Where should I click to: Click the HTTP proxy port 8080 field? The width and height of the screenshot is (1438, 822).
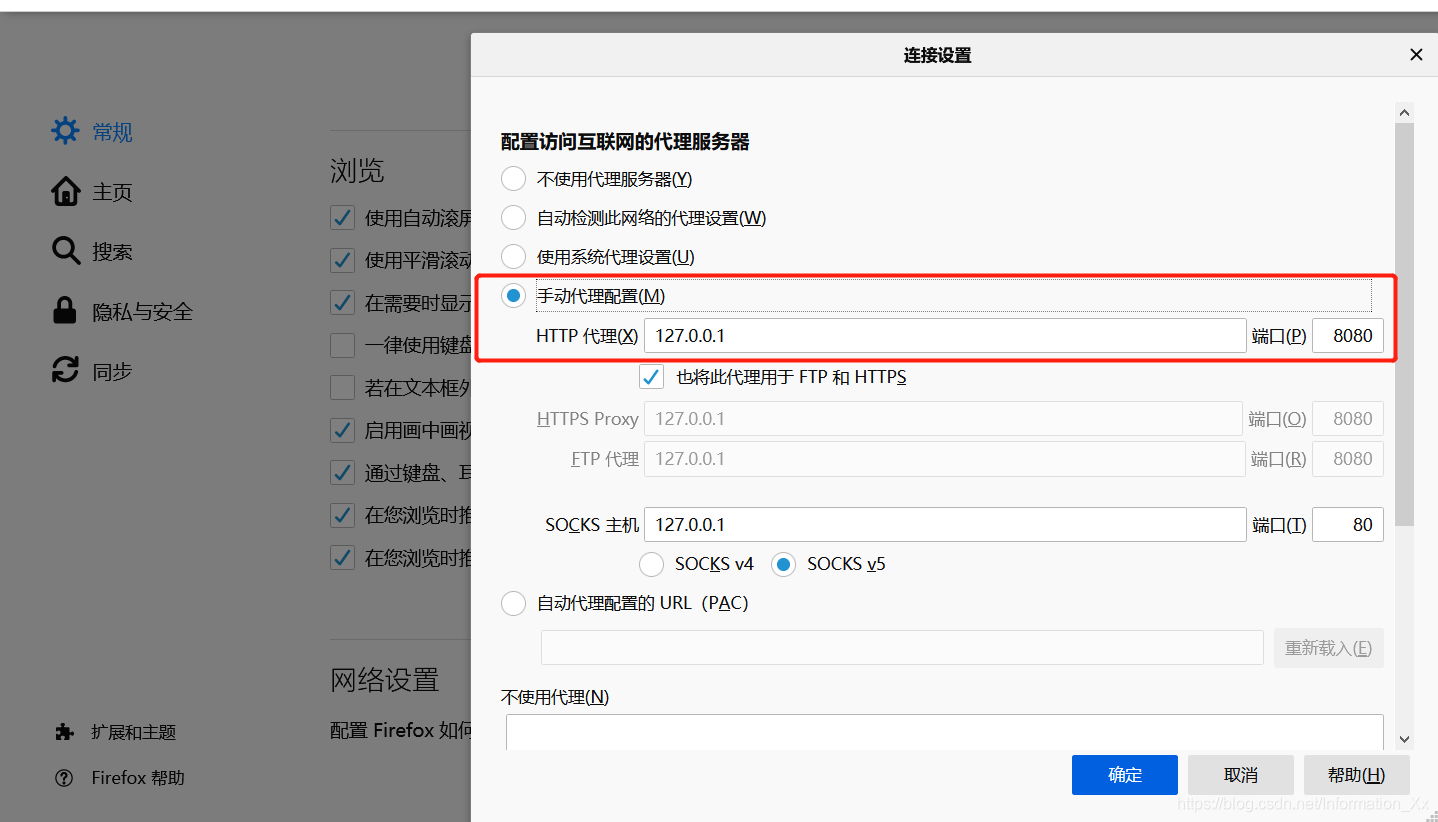[1347, 336]
